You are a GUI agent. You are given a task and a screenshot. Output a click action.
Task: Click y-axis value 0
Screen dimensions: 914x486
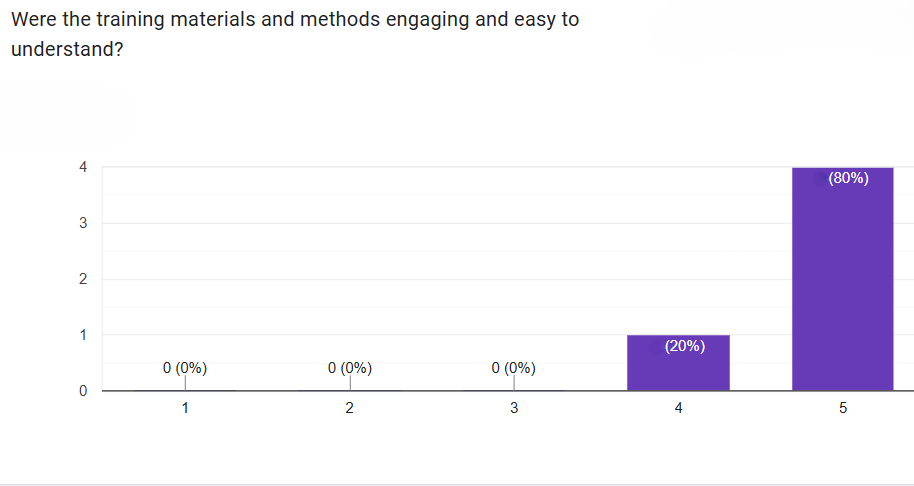coord(83,391)
